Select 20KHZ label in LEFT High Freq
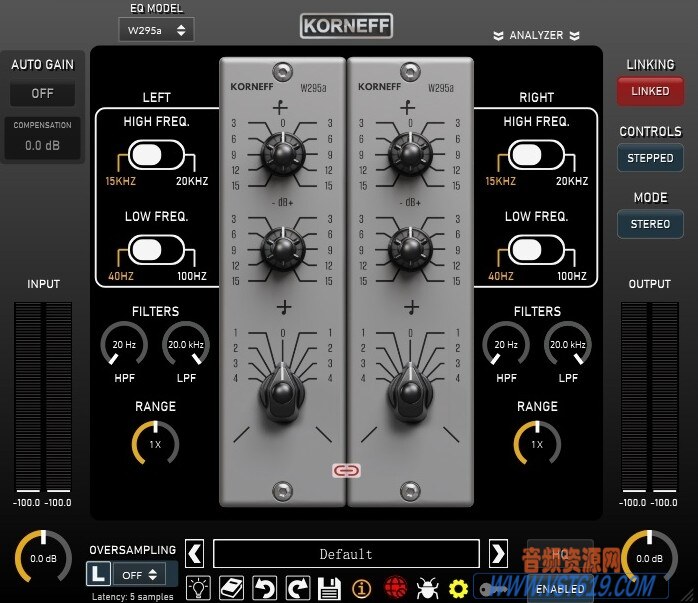 pyautogui.click(x=192, y=181)
